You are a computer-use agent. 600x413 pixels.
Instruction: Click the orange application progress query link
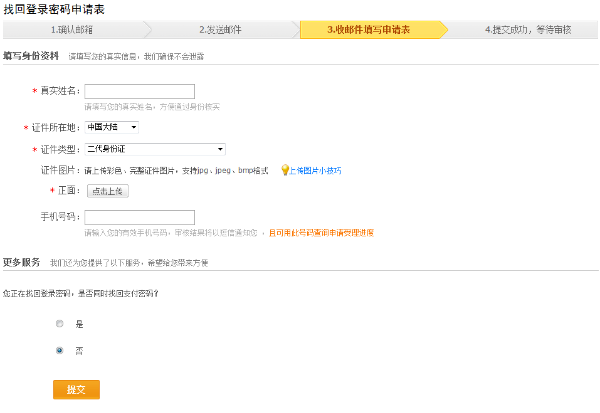320,233
